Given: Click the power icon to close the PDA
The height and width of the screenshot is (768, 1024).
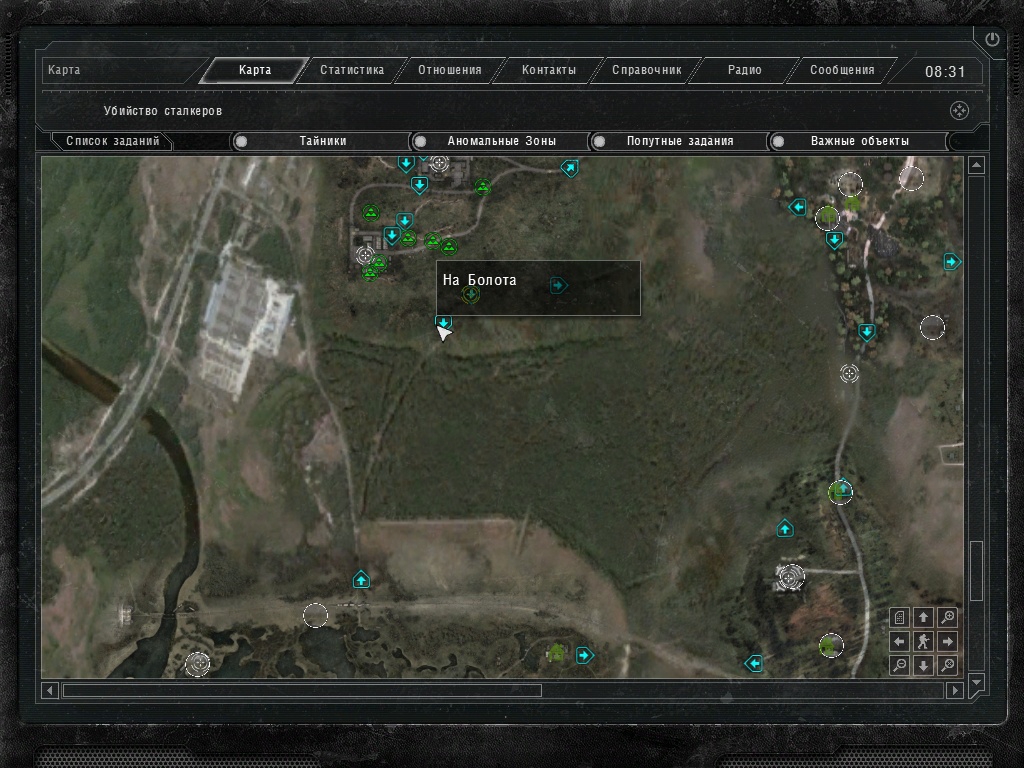Looking at the screenshot, I should (992, 39).
